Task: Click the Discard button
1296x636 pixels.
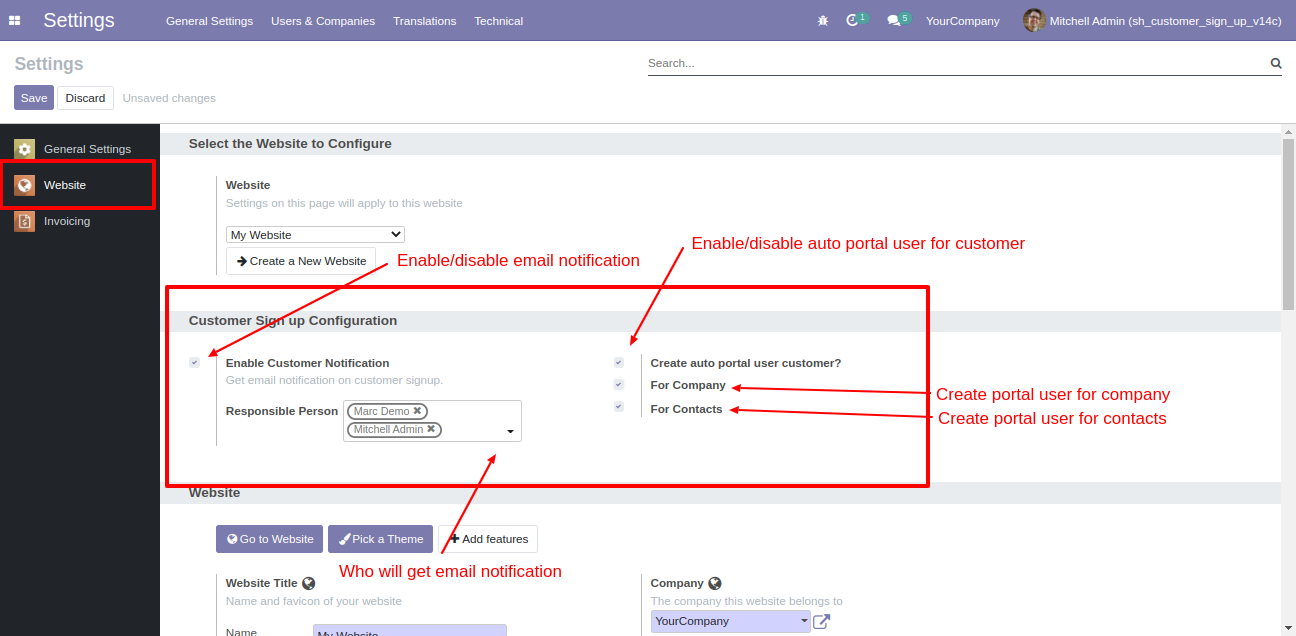Action: click(85, 98)
